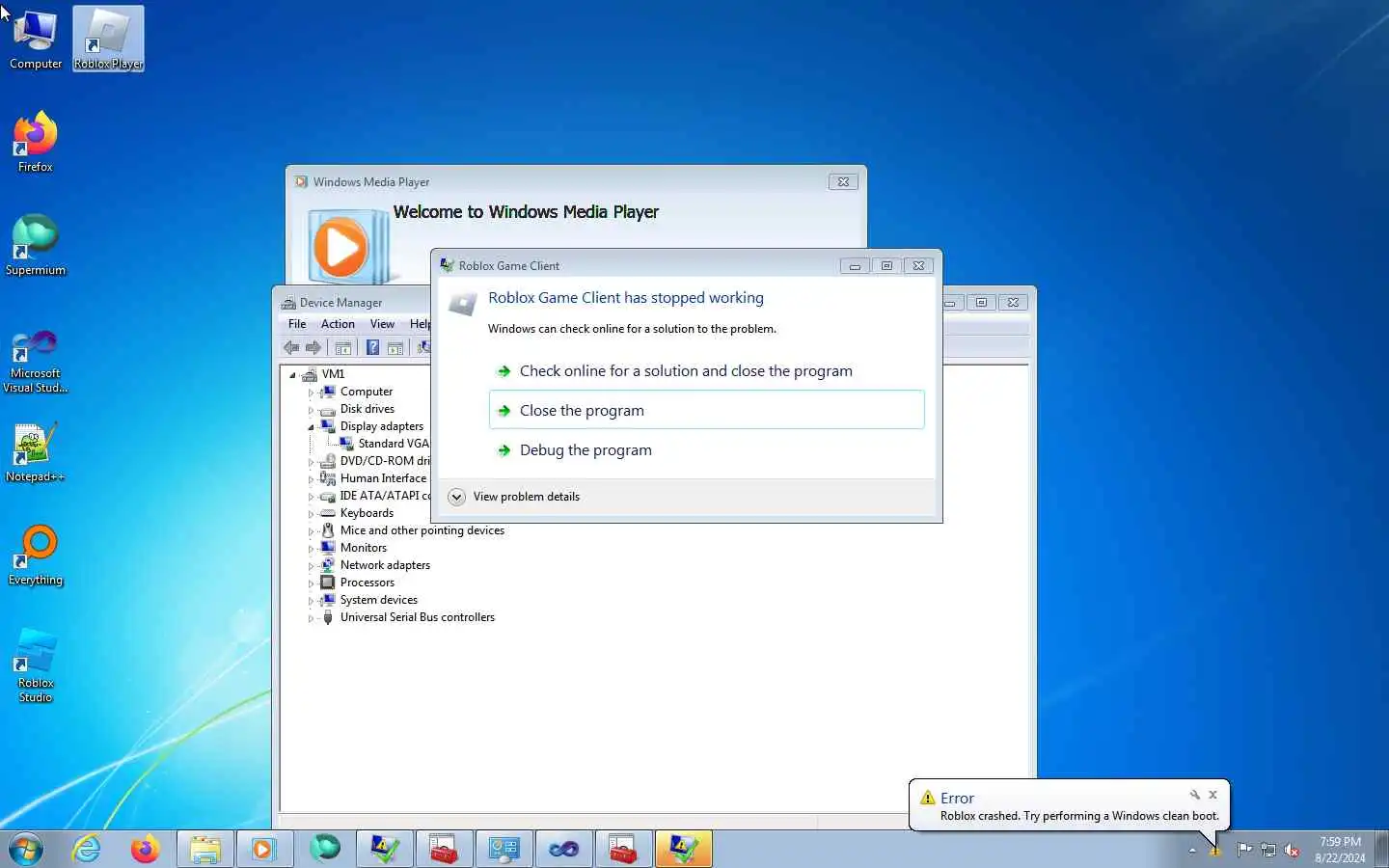Click the blue Help question-mark toolbar icon
The image size is (1389, 868).
372,347
